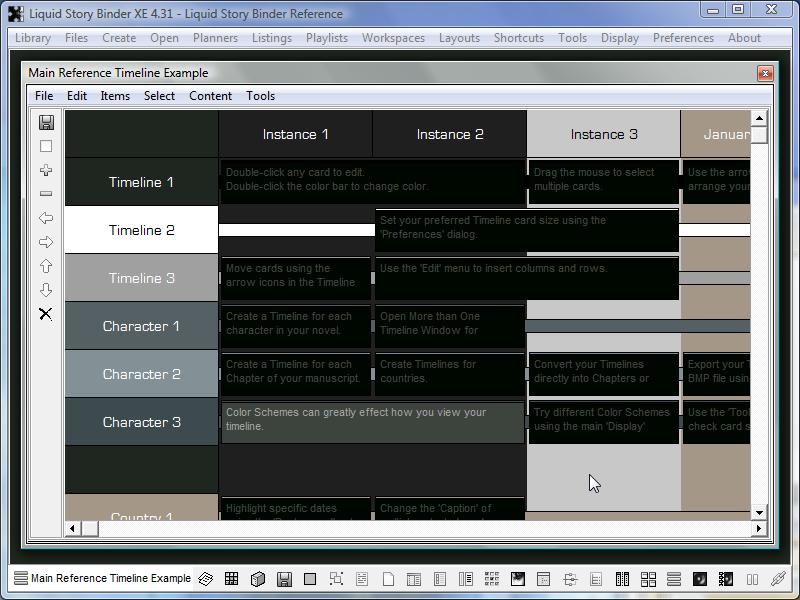800x600 pixels.
Task: Click the X delete icon in the left toolbar
Action: tap(46, 314)
